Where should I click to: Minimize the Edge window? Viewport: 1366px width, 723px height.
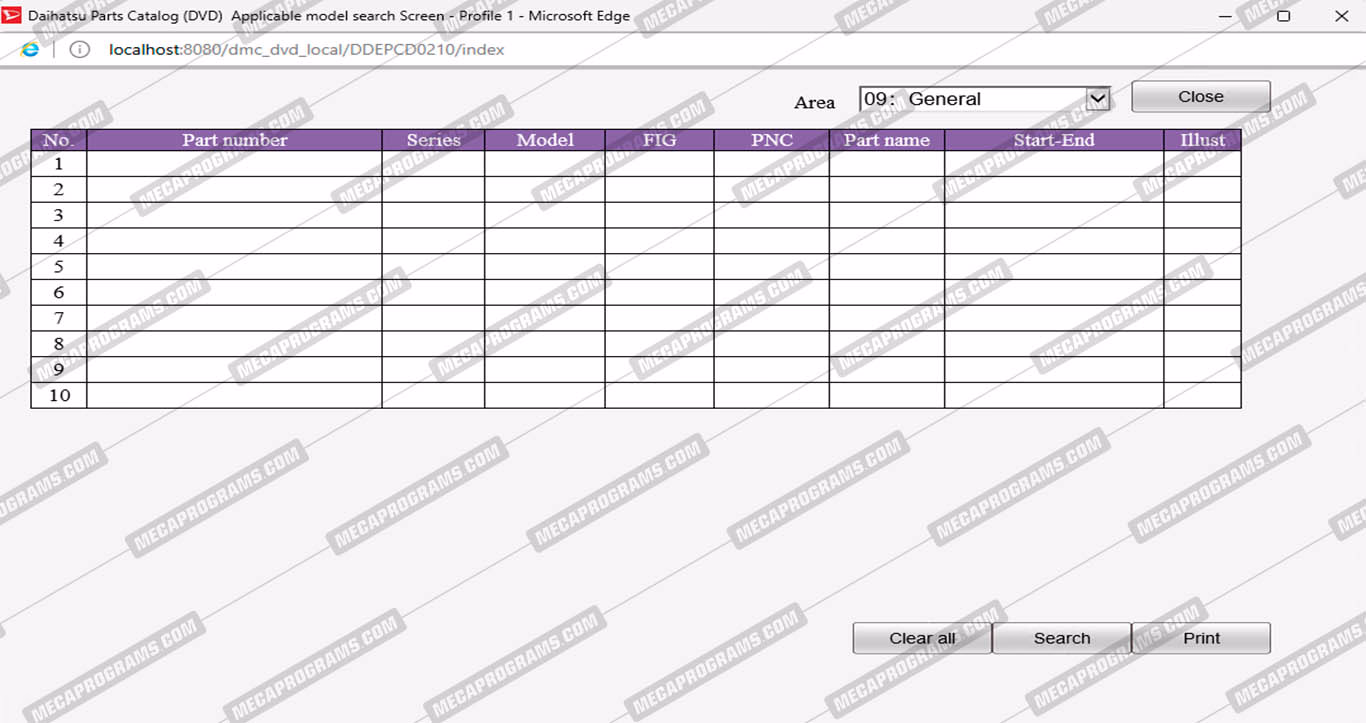coord(1225,16)
